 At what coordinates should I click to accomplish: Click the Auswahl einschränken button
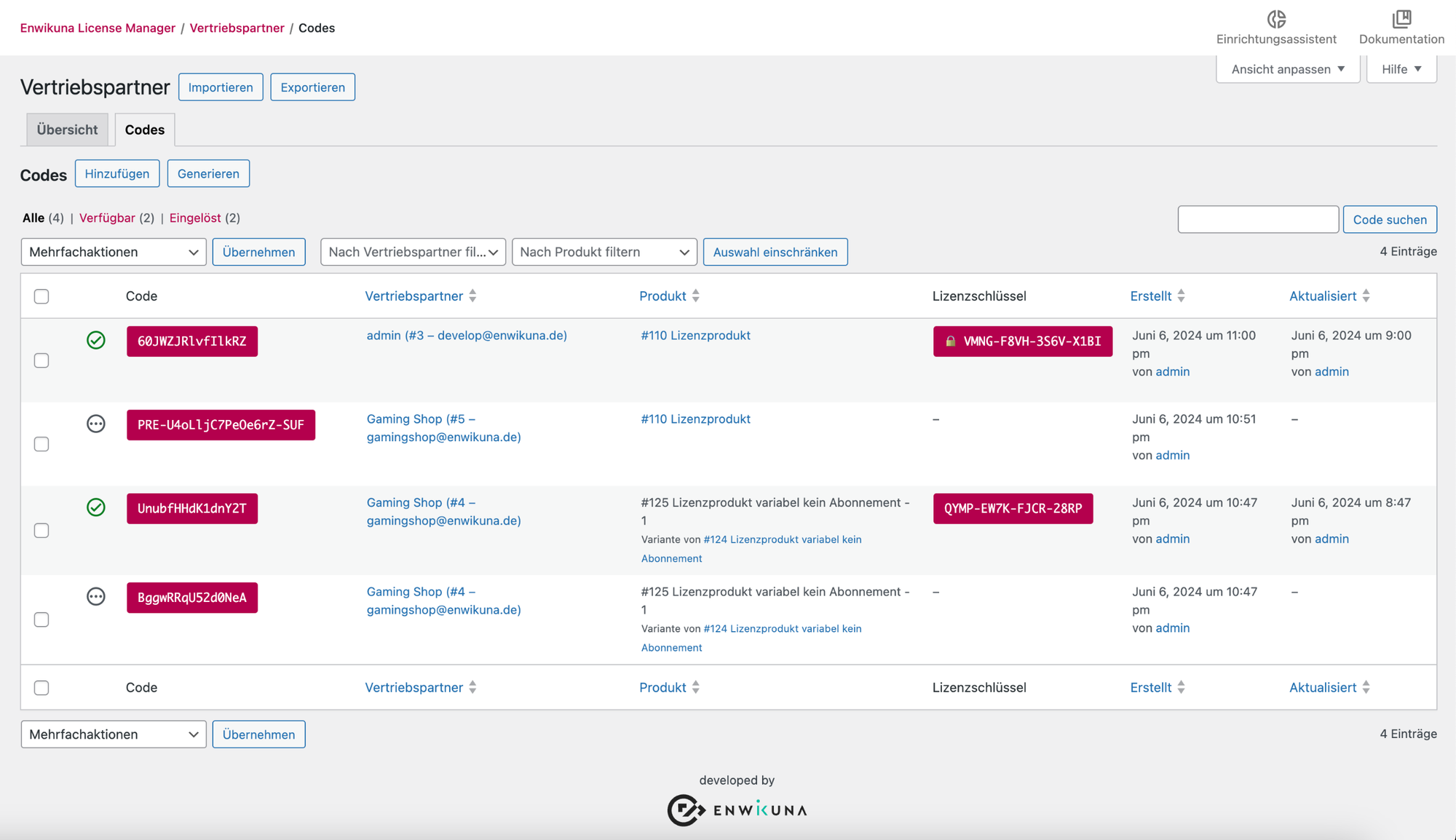click(x=775, y=252)
